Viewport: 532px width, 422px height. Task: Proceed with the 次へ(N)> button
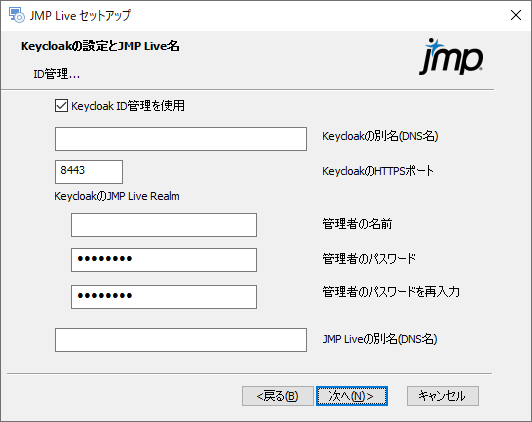[352, 396]
